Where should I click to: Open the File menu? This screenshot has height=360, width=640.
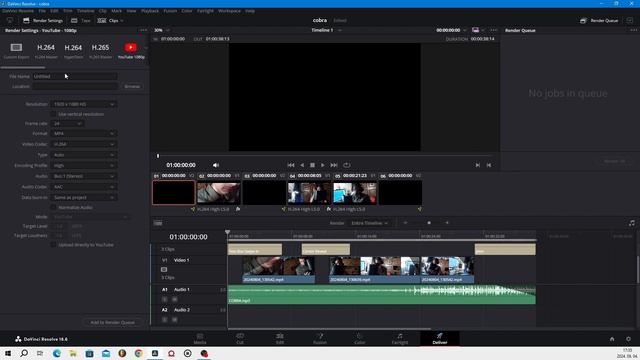click(x=42, y=11)
